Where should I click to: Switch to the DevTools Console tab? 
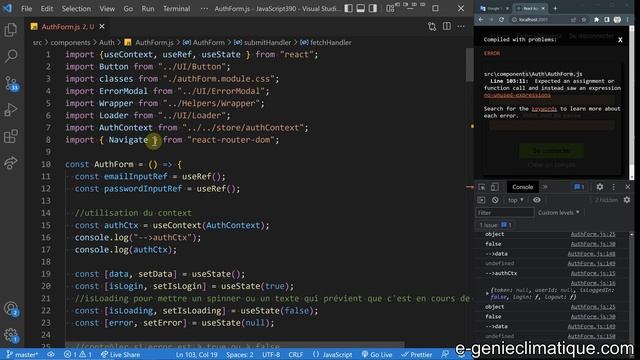click(522, 187)
